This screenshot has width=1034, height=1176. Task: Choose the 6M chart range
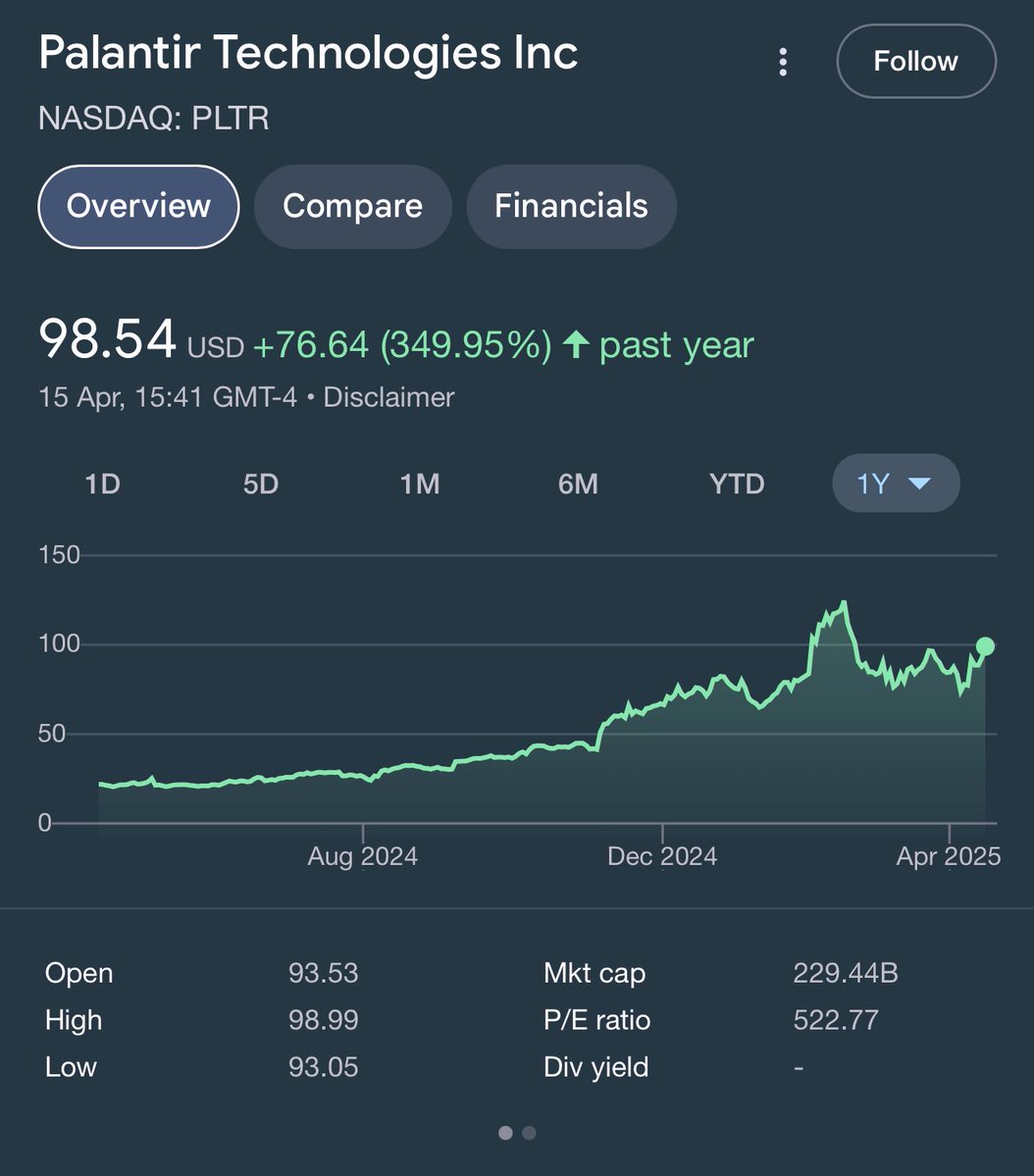[x=578, y=484]
